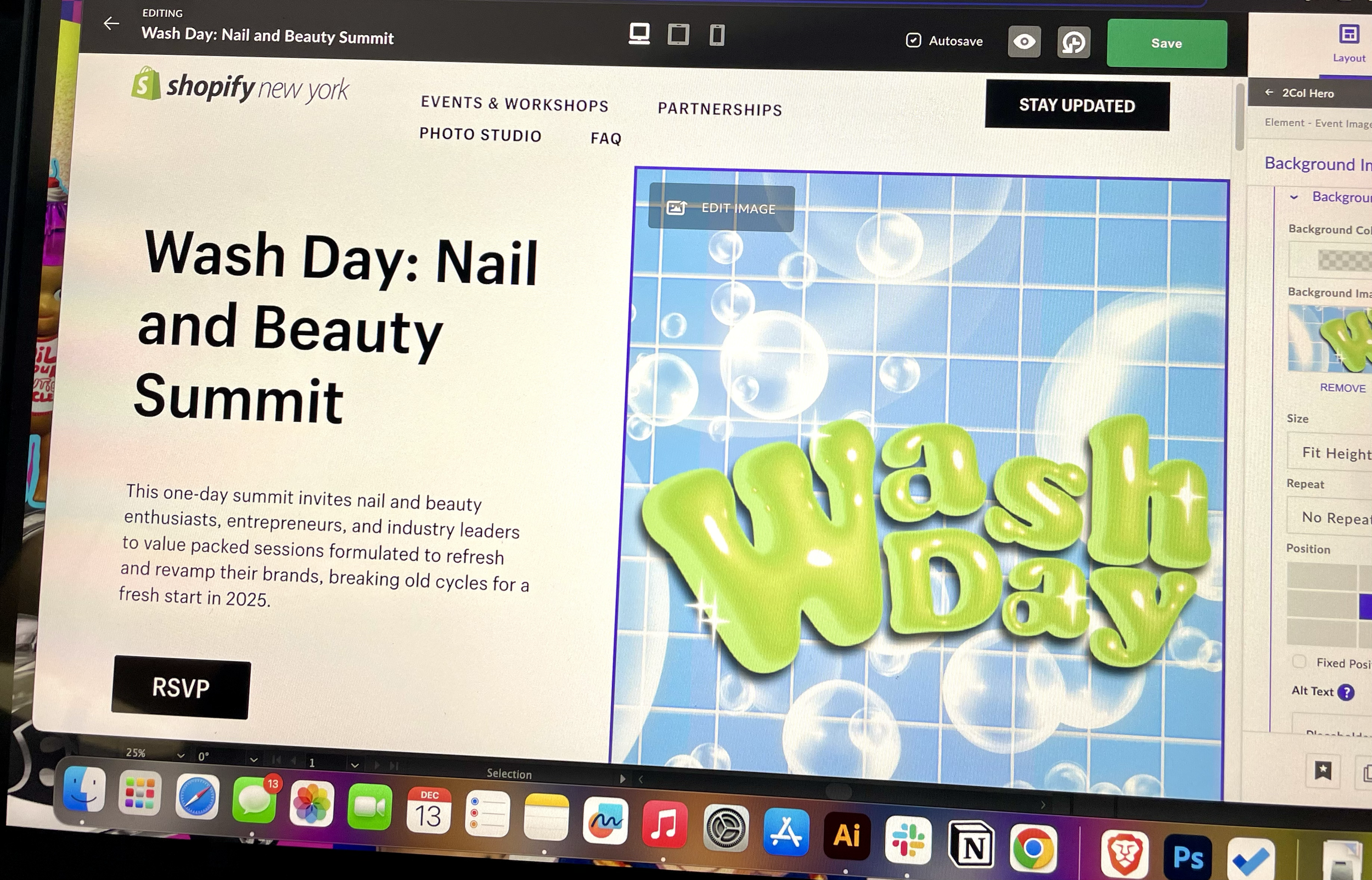Switch to mobile preview icon
Image resolution: width=1372 pixels, height=880 pixels.
click(x=717, y=36)
